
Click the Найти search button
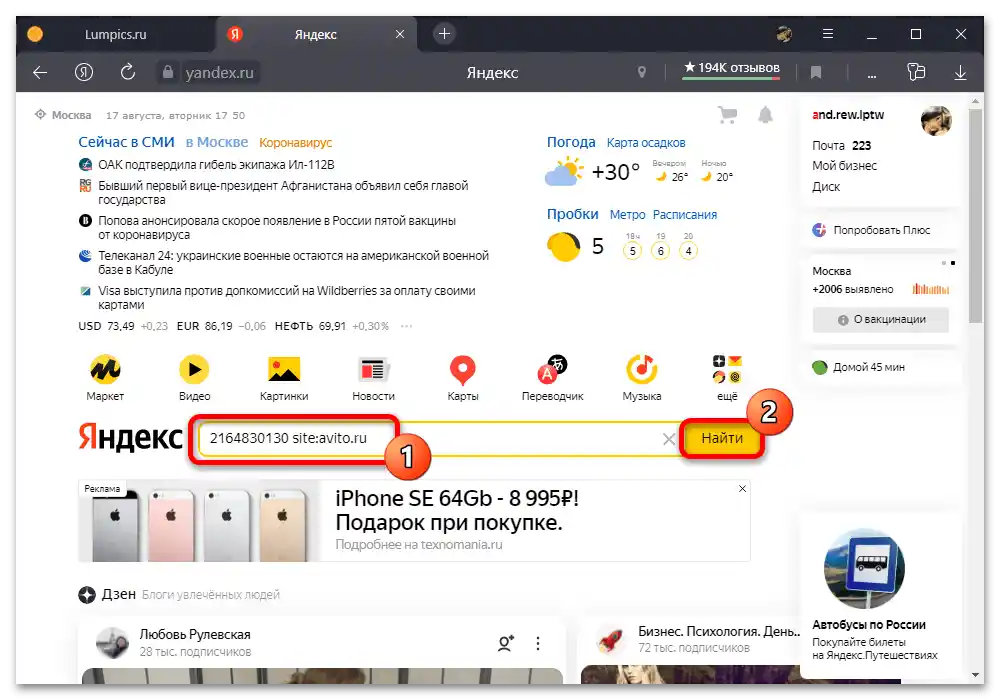click(722, 439)
